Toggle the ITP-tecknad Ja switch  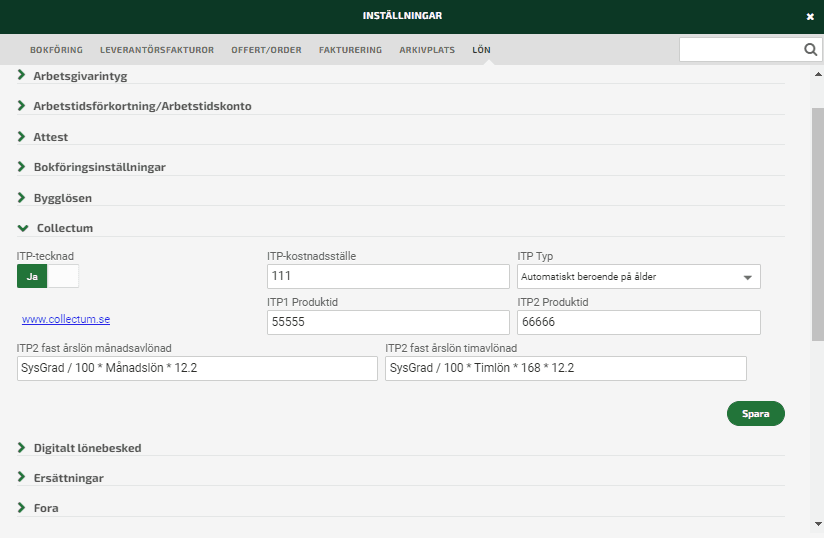(x=47, y=276)
